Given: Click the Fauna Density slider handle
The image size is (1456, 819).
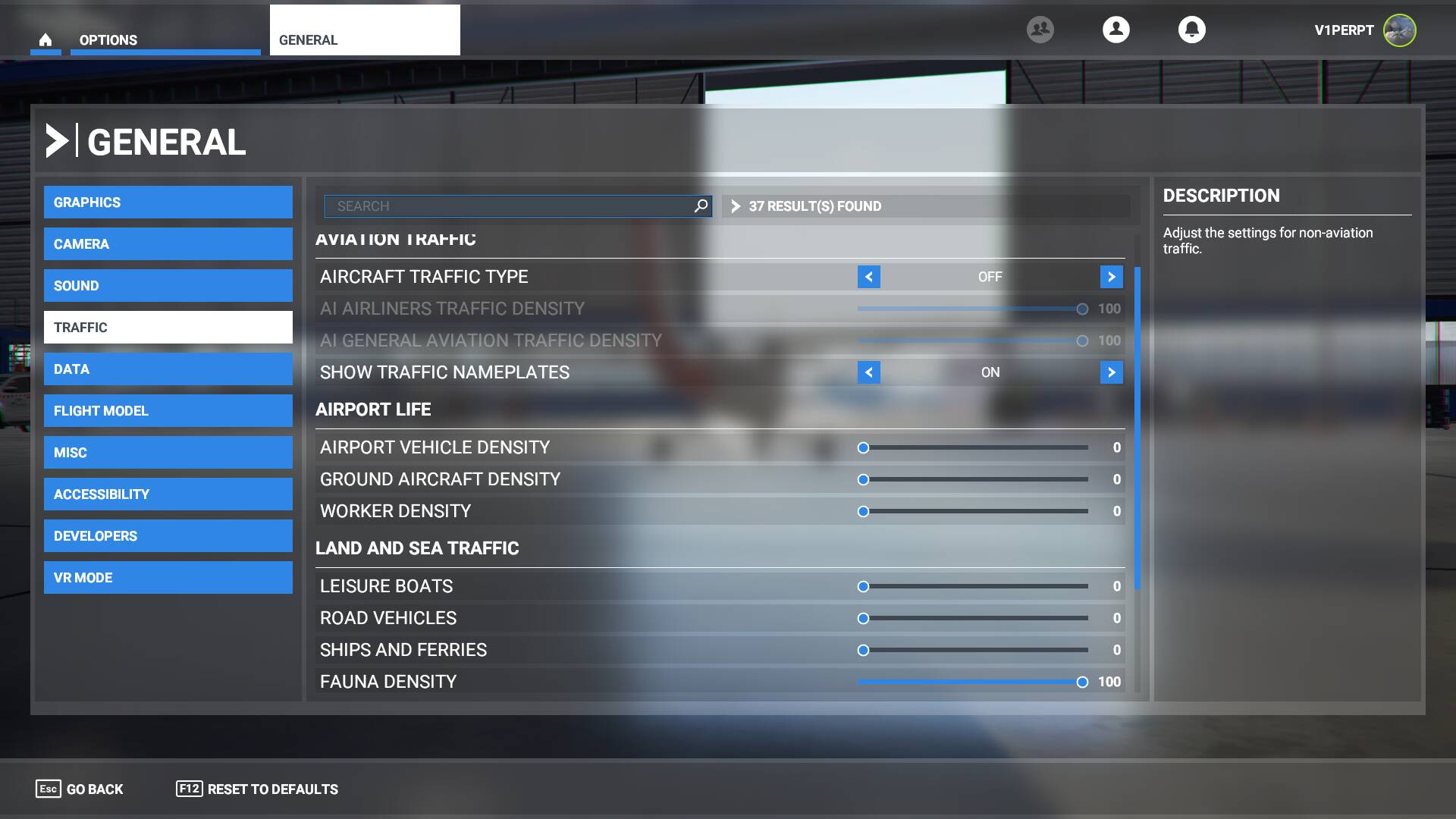Looking at the screenshot, I should pyautogui.click(x=1082, y=682).
